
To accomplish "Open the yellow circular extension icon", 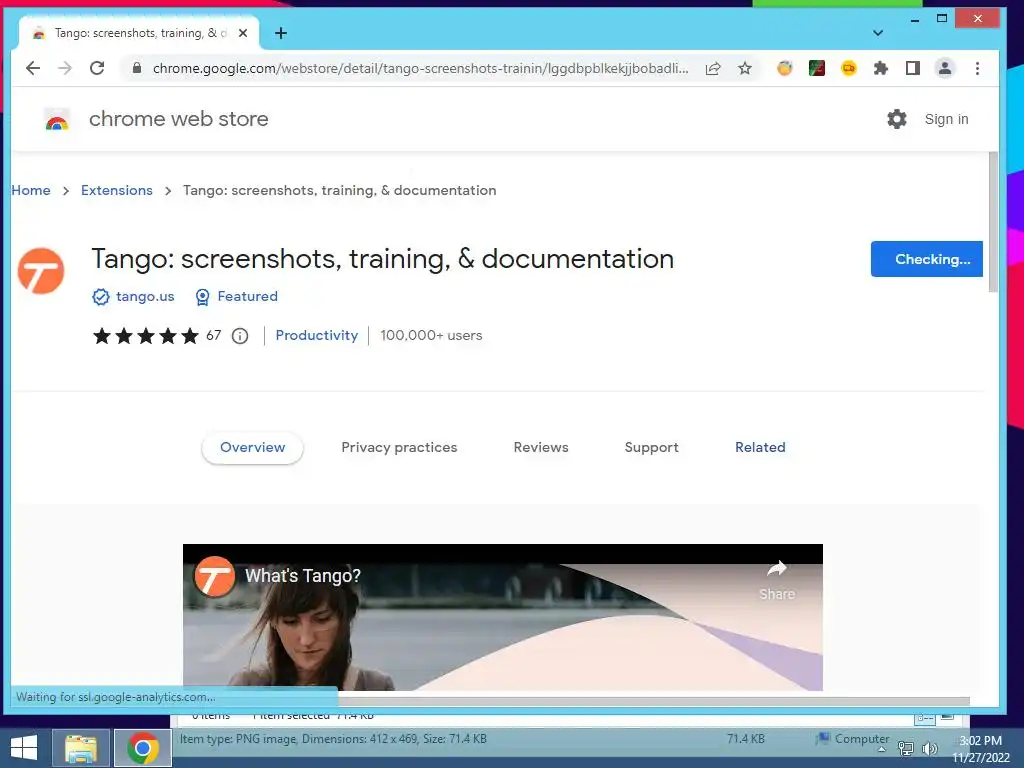I will pos(848,68).
